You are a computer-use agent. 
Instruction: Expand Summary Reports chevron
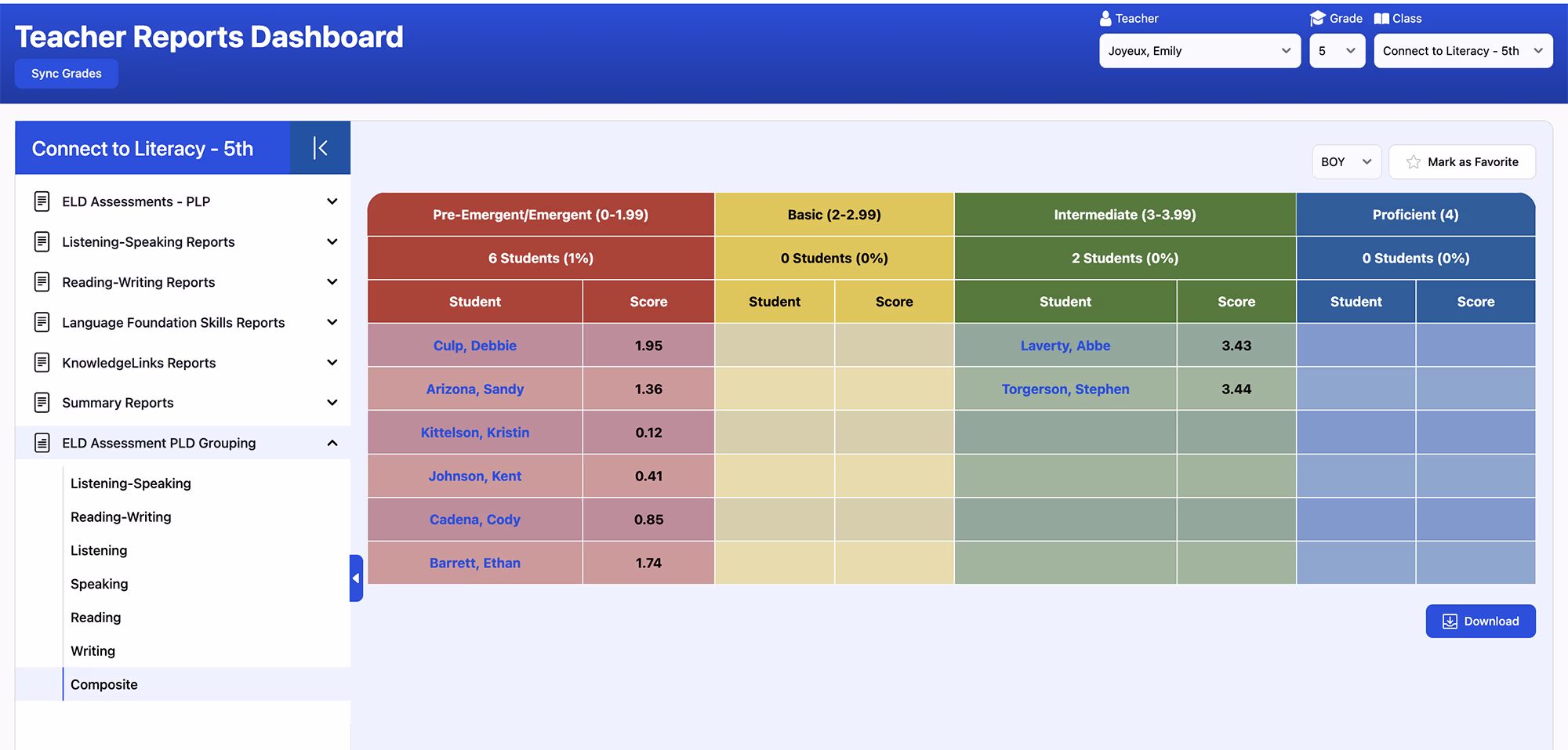pyautogui.click(x=332, y=403)
